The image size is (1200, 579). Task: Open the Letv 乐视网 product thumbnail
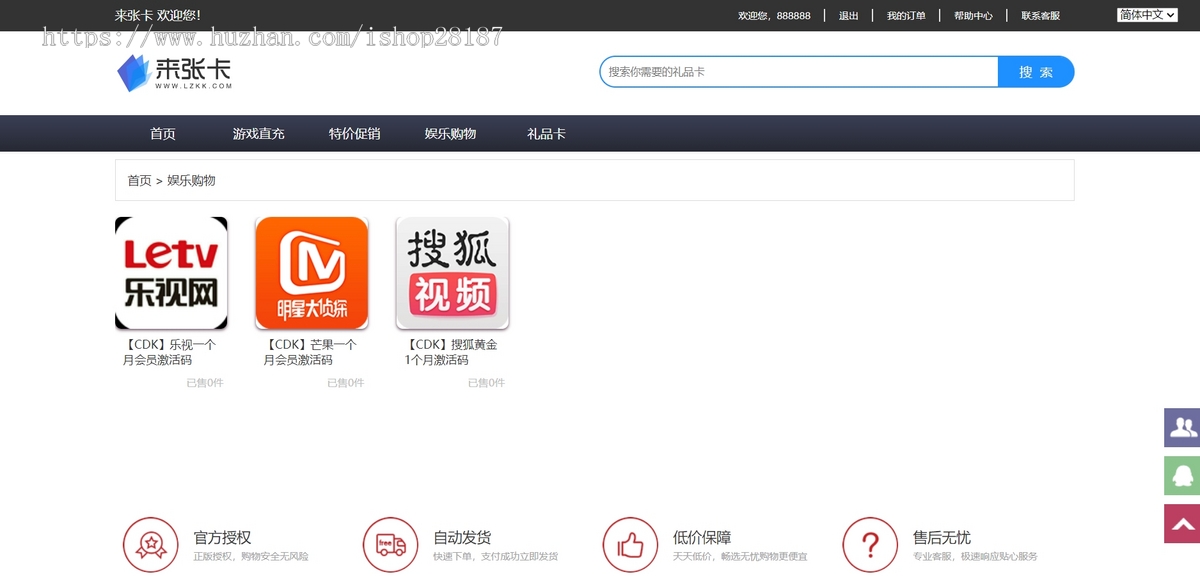171,273
